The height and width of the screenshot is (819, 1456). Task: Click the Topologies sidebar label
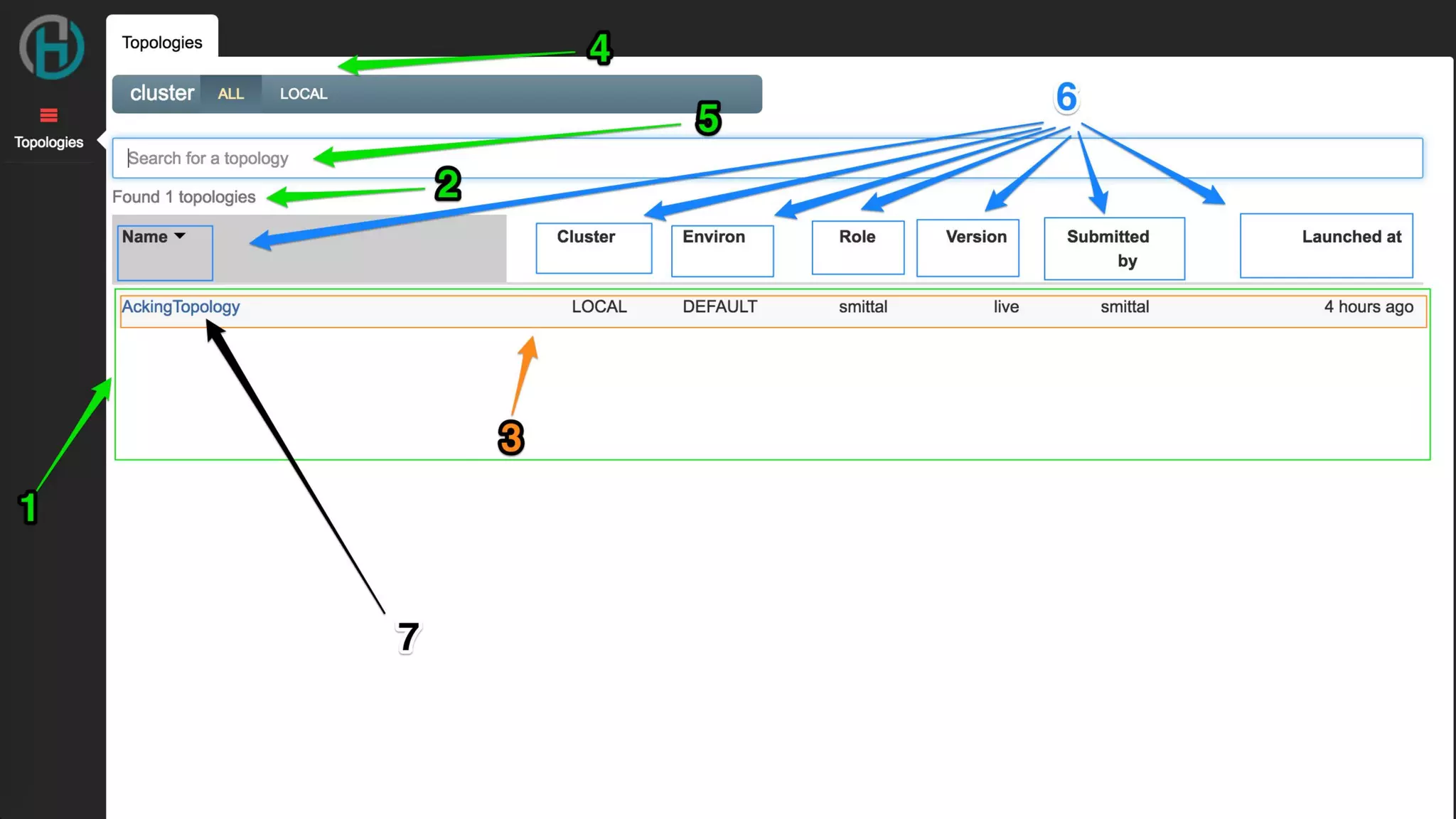point(48,142)
